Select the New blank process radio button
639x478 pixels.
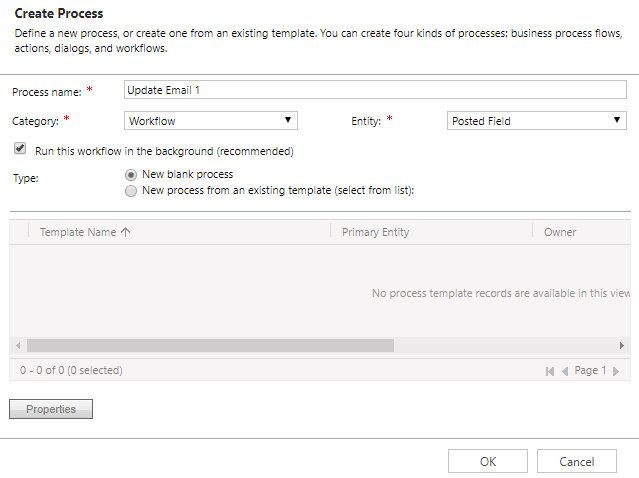coord(131,175)
